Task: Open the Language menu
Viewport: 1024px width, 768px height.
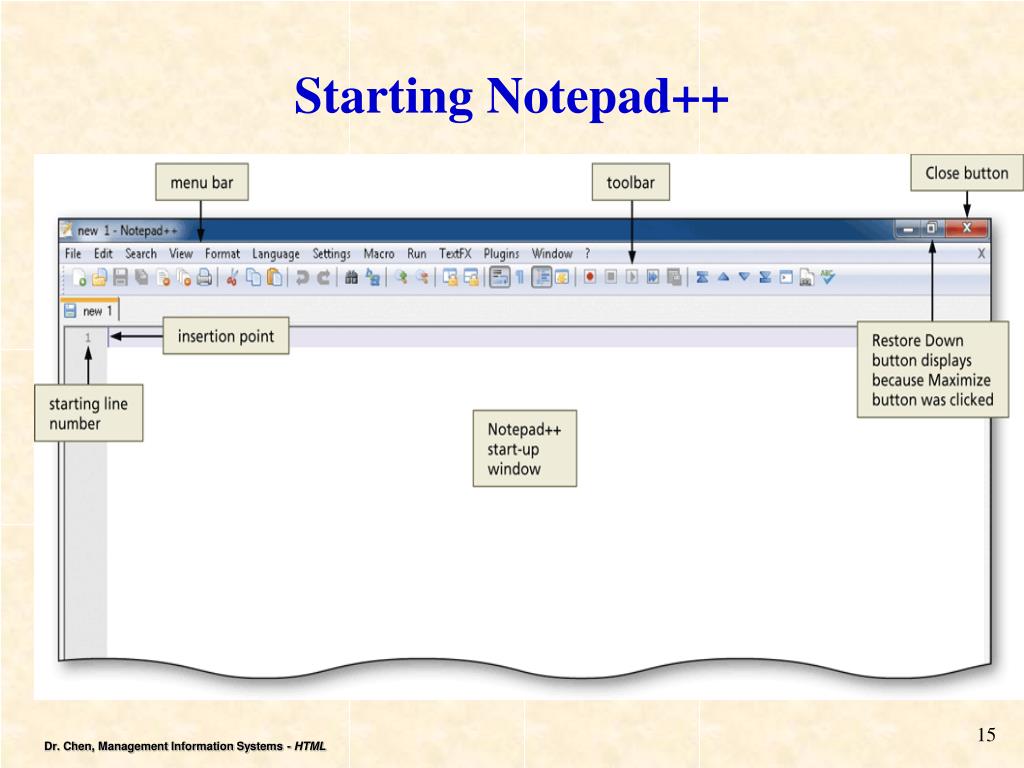Action: pos(276,254)
